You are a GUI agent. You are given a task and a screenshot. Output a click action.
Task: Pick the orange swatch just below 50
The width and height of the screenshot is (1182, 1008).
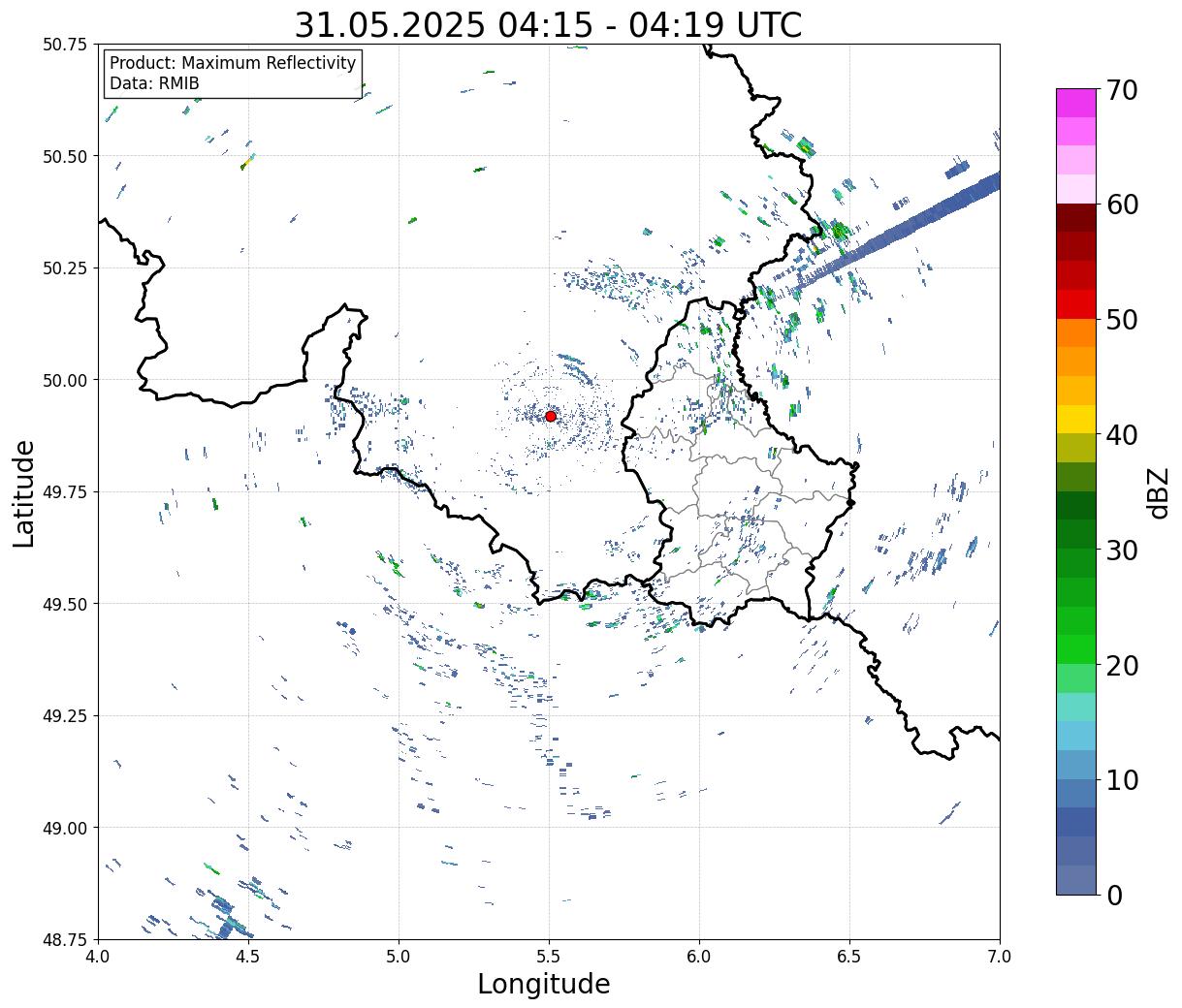click(1076, 332)
